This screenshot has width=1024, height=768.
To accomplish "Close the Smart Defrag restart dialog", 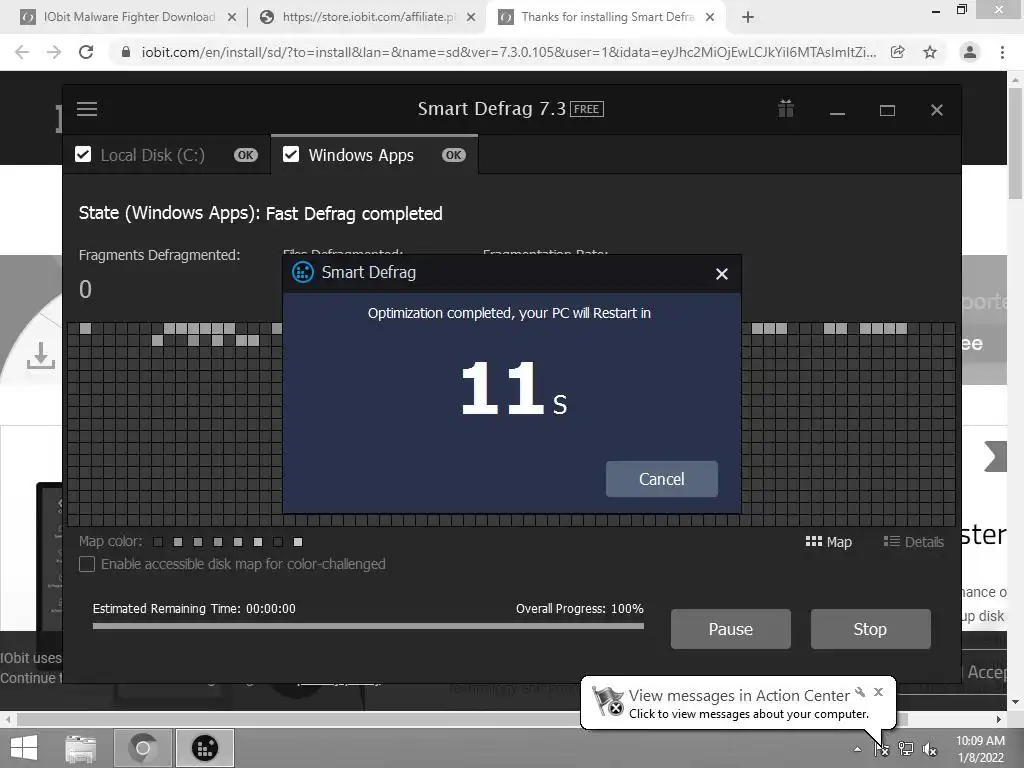I will [x=721, y=274].
